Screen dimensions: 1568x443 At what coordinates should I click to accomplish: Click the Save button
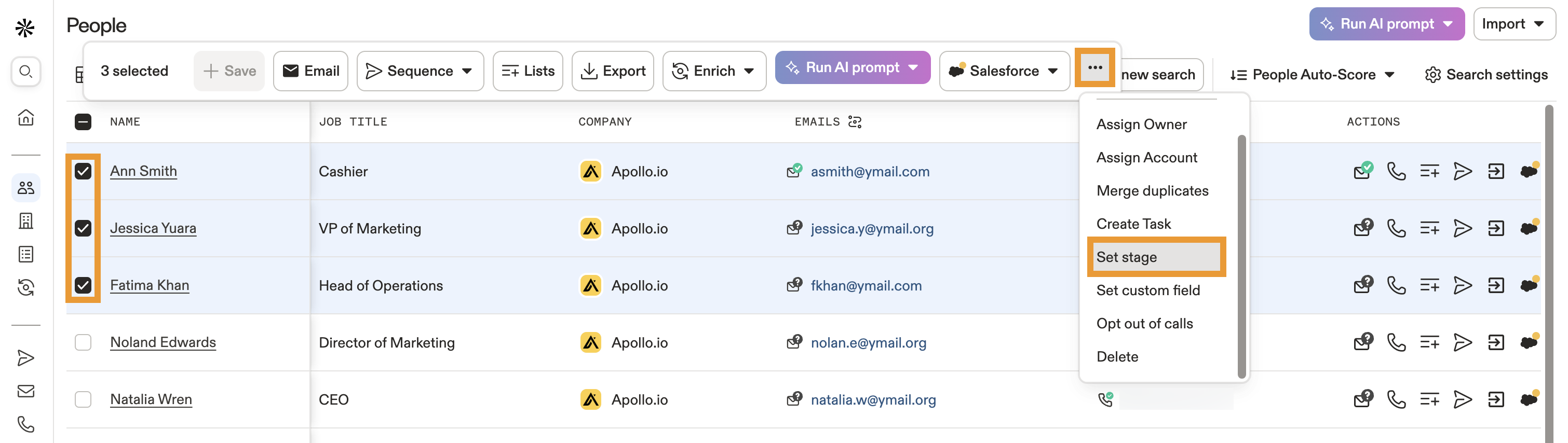click(x=229, y=71)
